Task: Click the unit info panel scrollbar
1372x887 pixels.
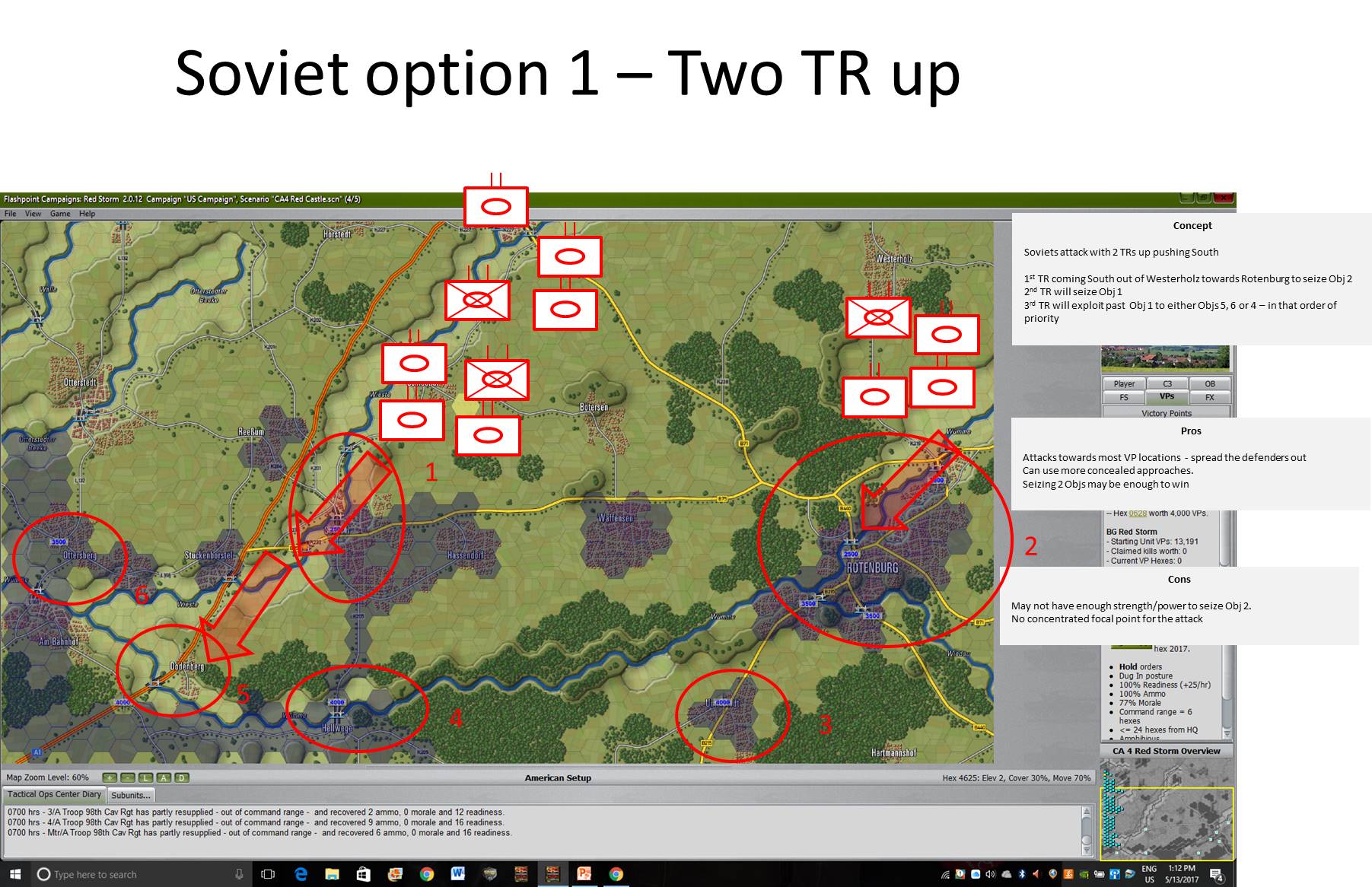Action: pos(1226,692)
